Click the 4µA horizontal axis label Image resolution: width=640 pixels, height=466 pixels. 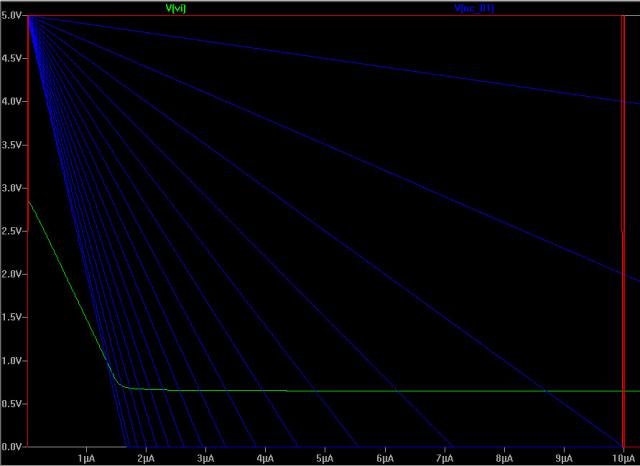(x=265, y=456)
